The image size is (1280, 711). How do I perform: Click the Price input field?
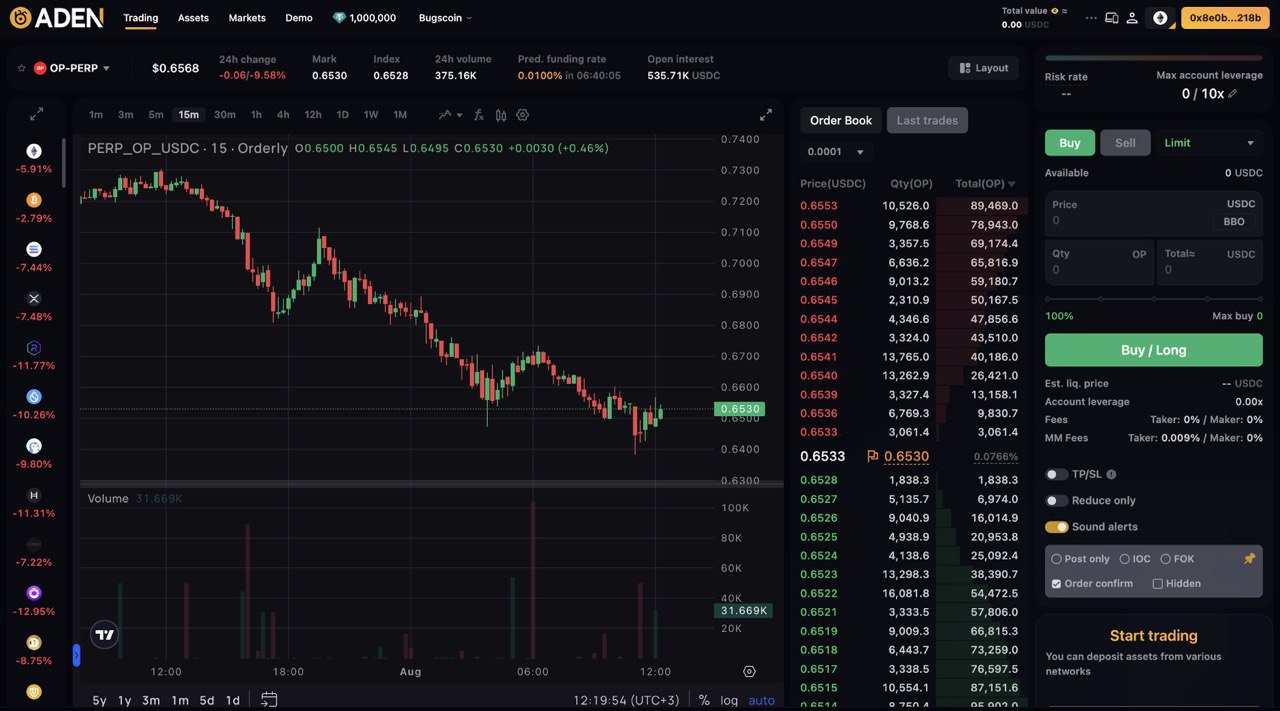(1154, 213)
